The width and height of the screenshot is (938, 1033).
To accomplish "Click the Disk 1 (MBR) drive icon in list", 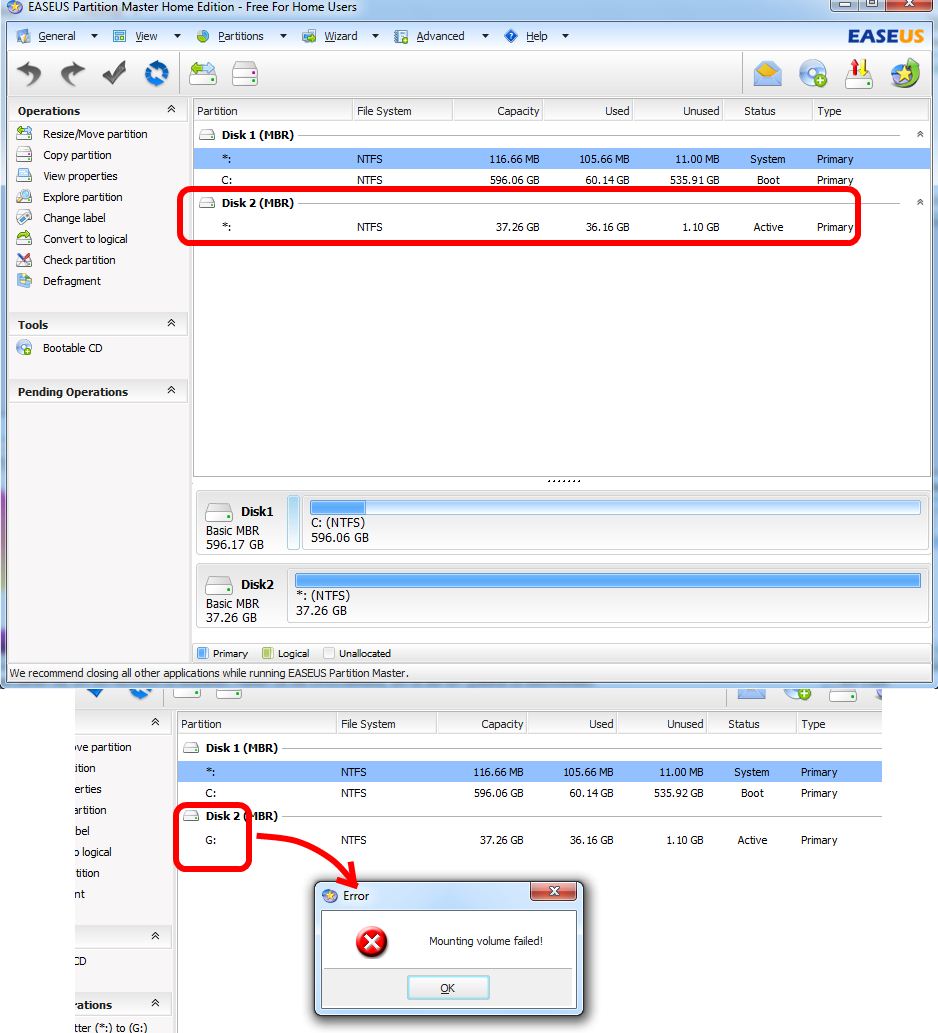I will (207, 135).
